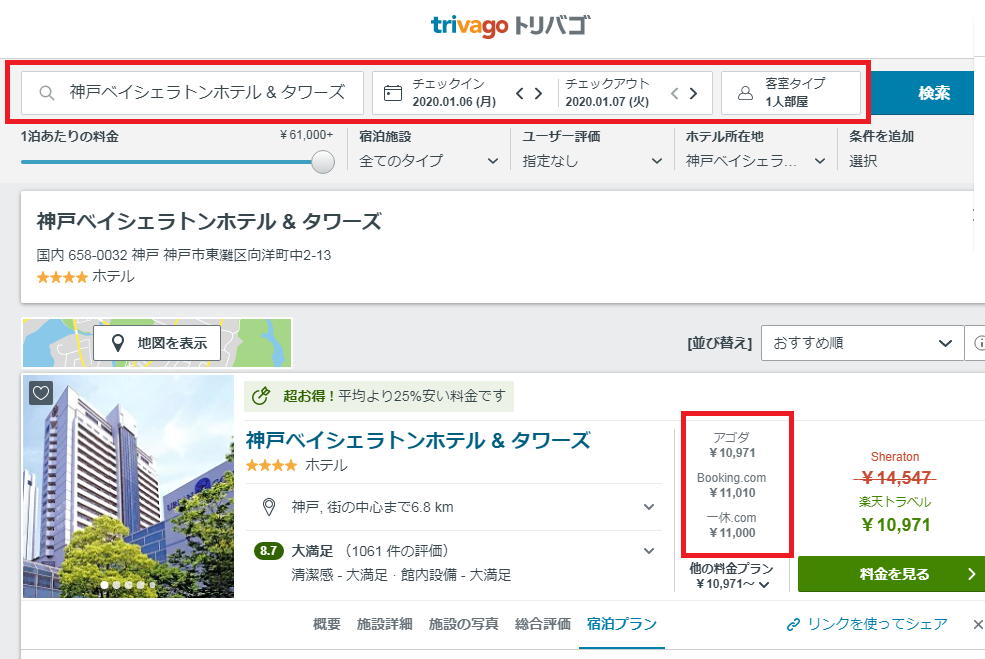
Task: Select the 一休.com ¥11,000 price
Action: (732, 525)
